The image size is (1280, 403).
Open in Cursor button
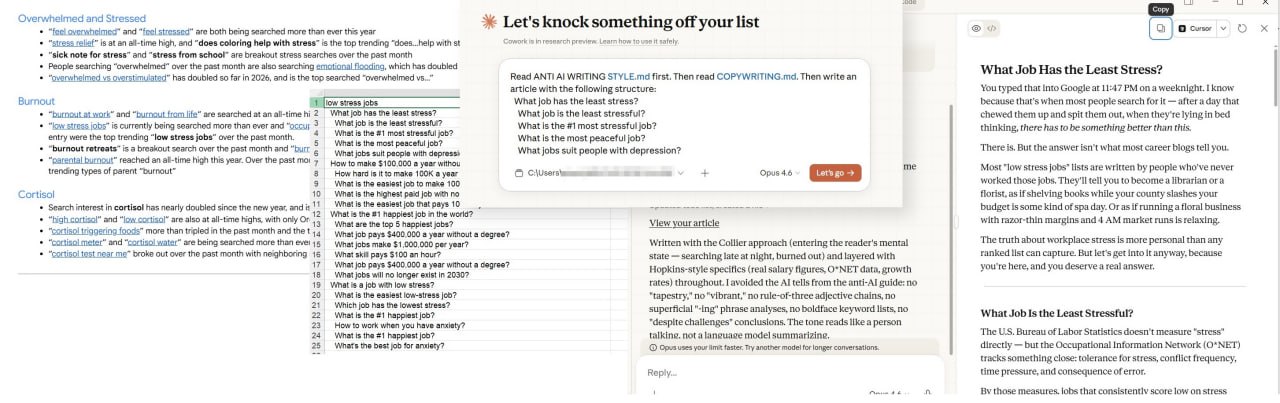point(1194,29)
